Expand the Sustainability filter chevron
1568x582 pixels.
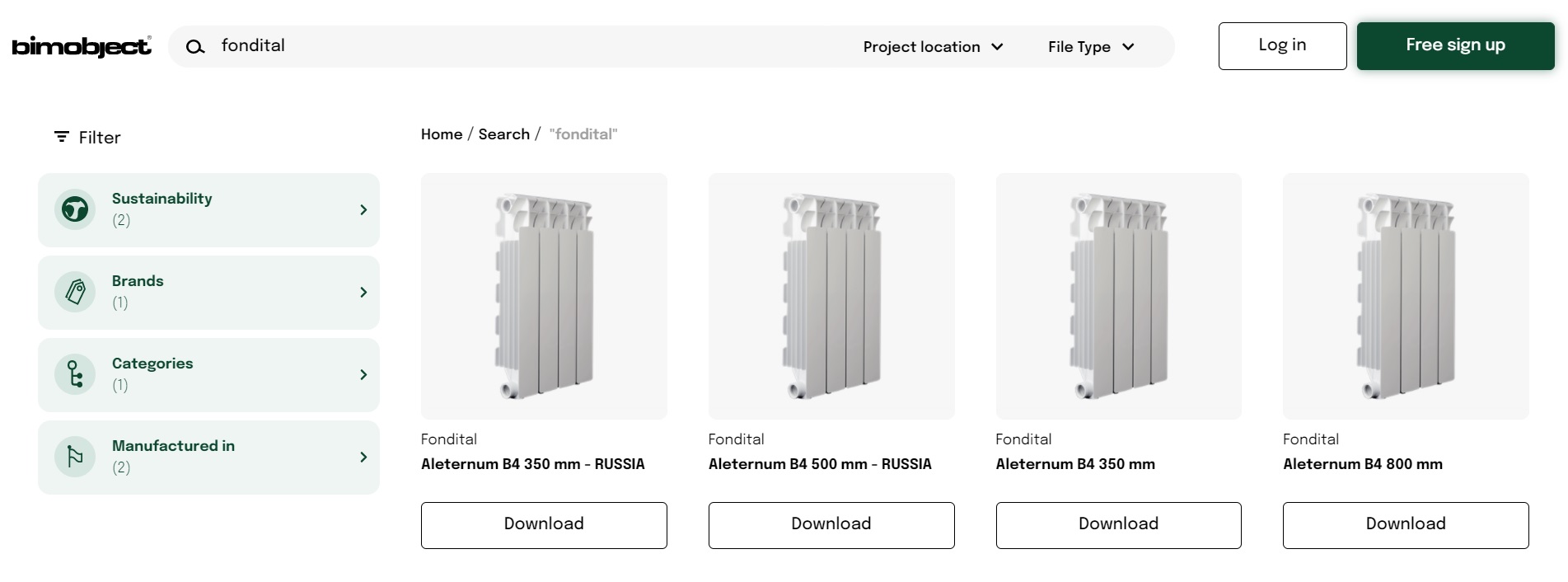pyautogui.click(x=363, y=210)
